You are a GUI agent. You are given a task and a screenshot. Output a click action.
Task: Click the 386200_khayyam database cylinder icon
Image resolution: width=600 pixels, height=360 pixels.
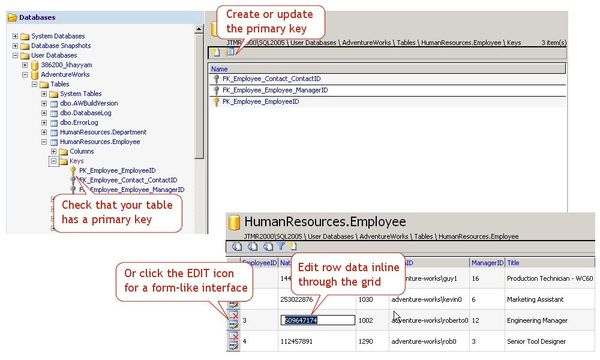pos(35,65)
